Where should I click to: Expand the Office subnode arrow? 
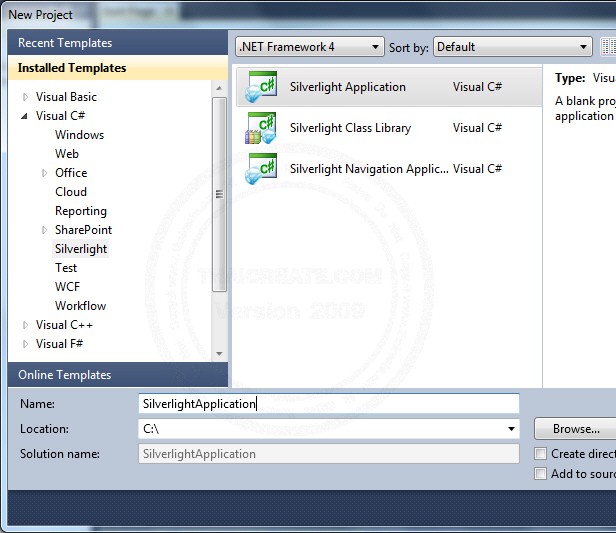pyautogui.click(x=44, y=173)
